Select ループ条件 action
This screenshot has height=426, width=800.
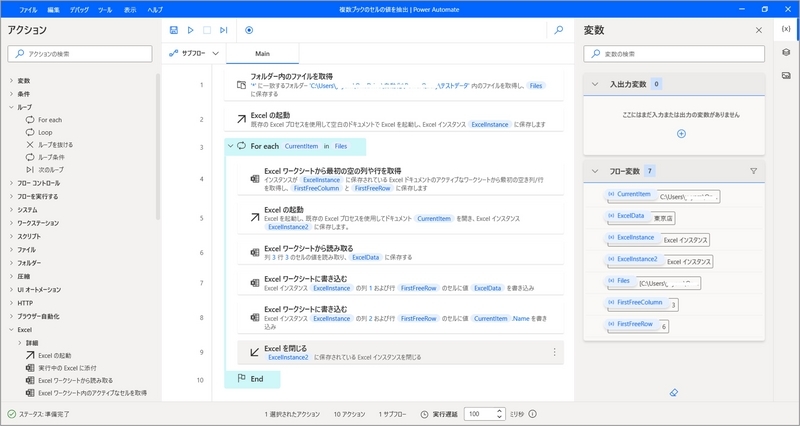(x=45, y=157)
